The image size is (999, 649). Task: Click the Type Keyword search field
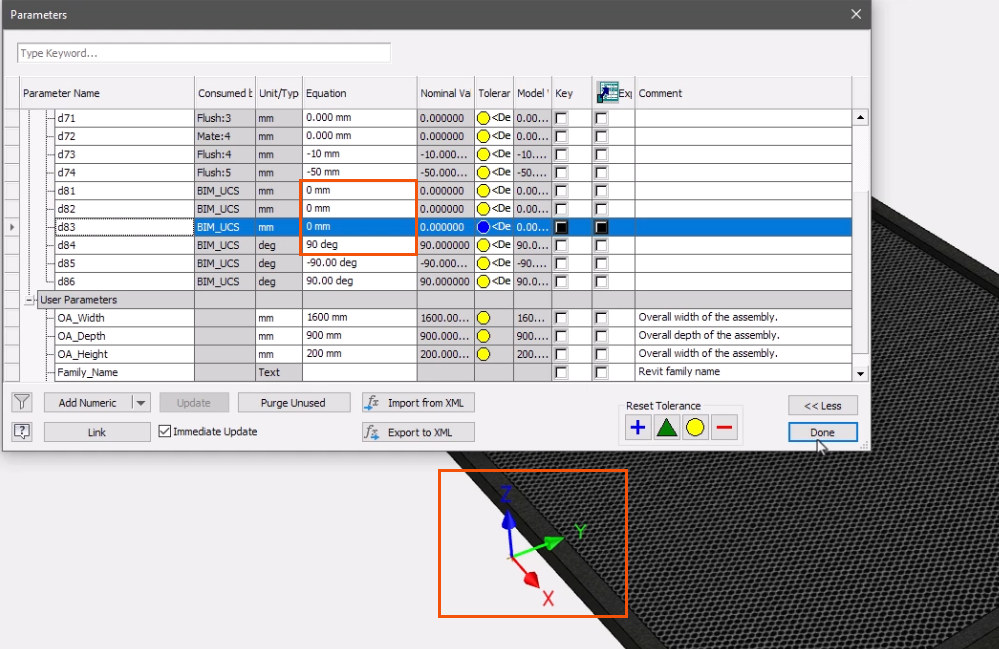point(203,53)
